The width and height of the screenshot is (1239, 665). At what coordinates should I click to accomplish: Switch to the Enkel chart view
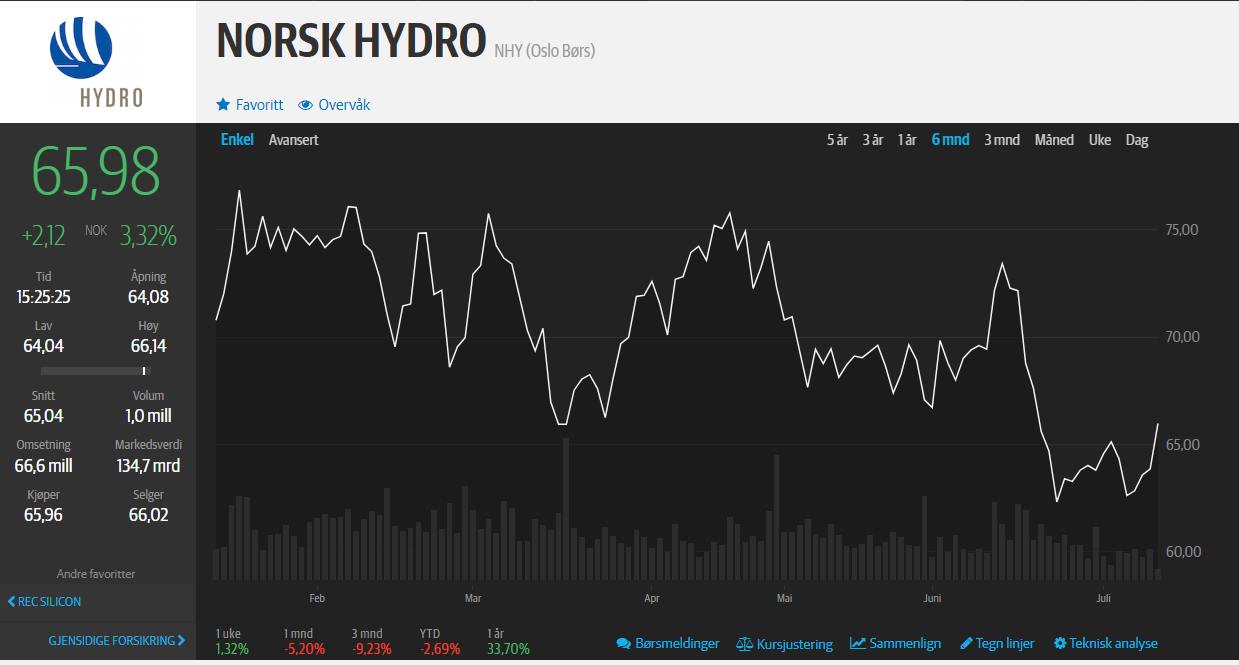click(x=237, y=140)
